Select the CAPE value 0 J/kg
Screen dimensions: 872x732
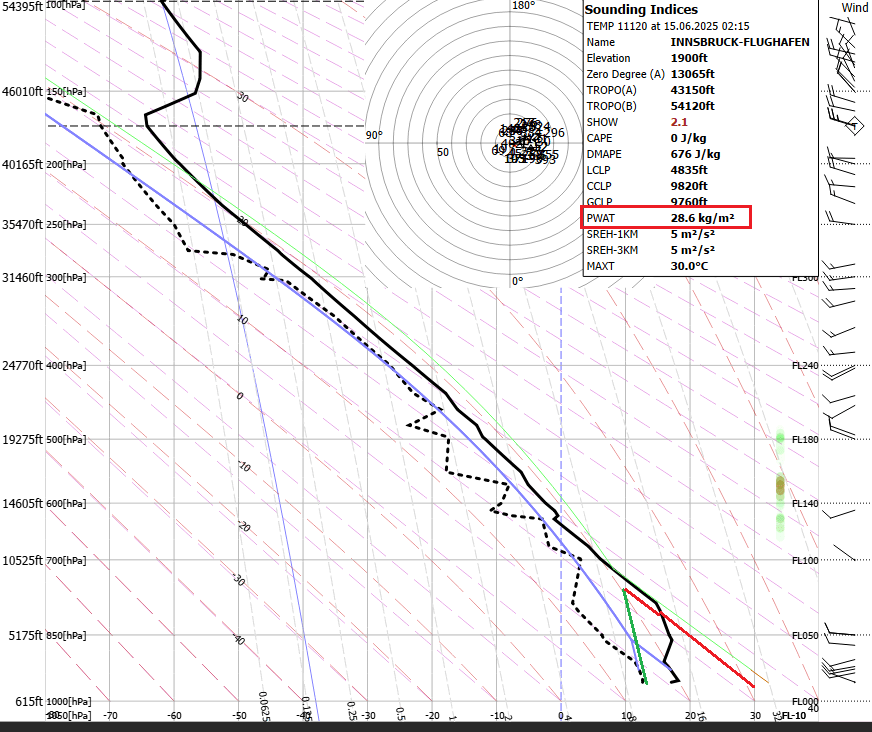point(688,138)
